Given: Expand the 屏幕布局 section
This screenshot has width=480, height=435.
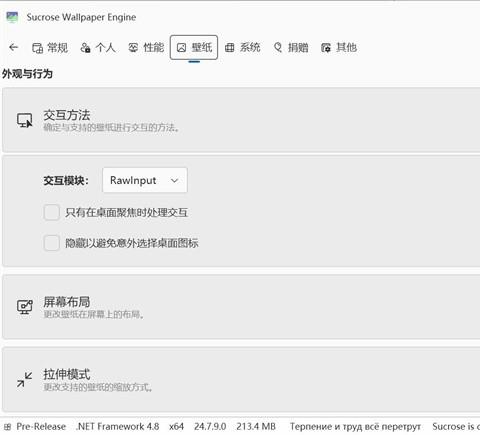Looking at the screenshot, I should [x=241, y=307].
